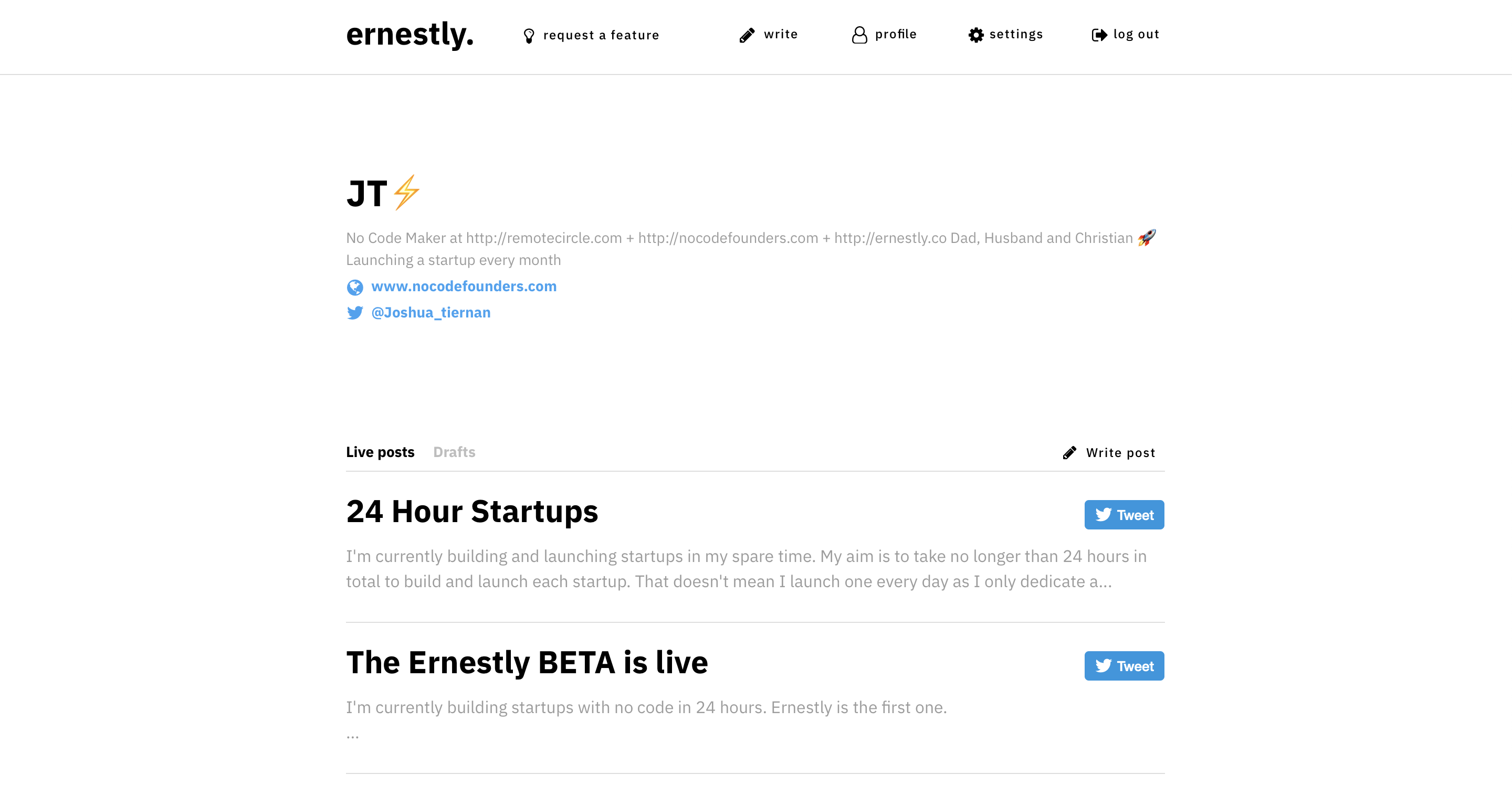Screen dimensions: 1512x785
Task: Open the www.nocodefounders.com link
Action: point(464,287)
